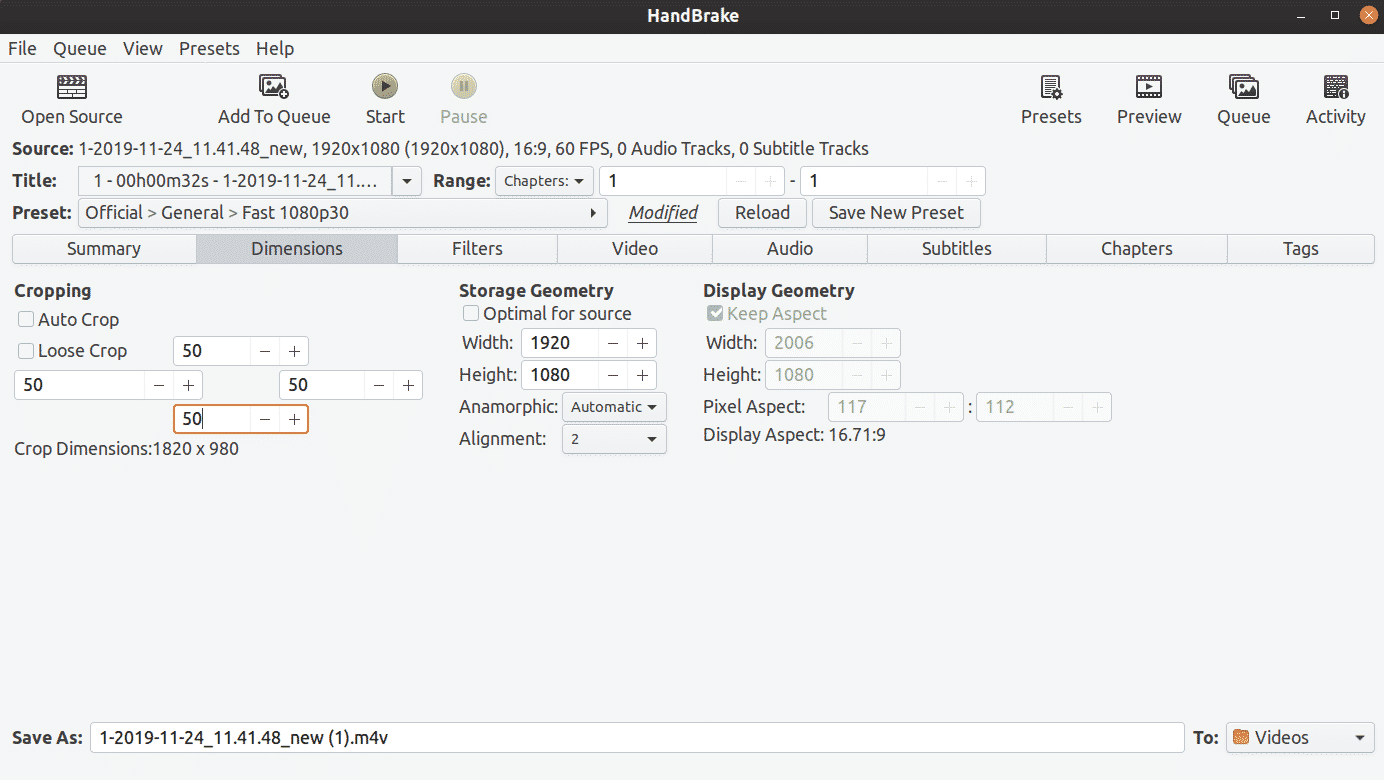
Task: Tick Optimal for source checkbox
Action: click(471, 314)
